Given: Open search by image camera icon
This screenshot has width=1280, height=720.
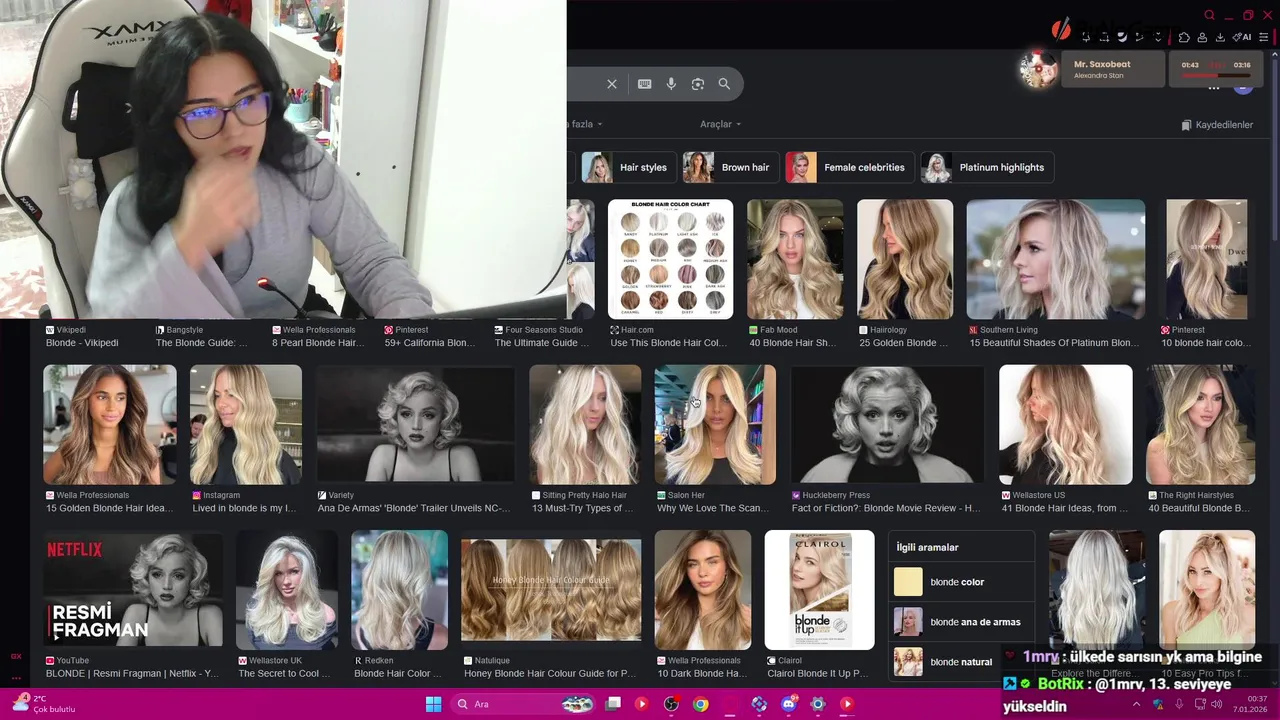Looking at the screenshot, I should 698,84.
